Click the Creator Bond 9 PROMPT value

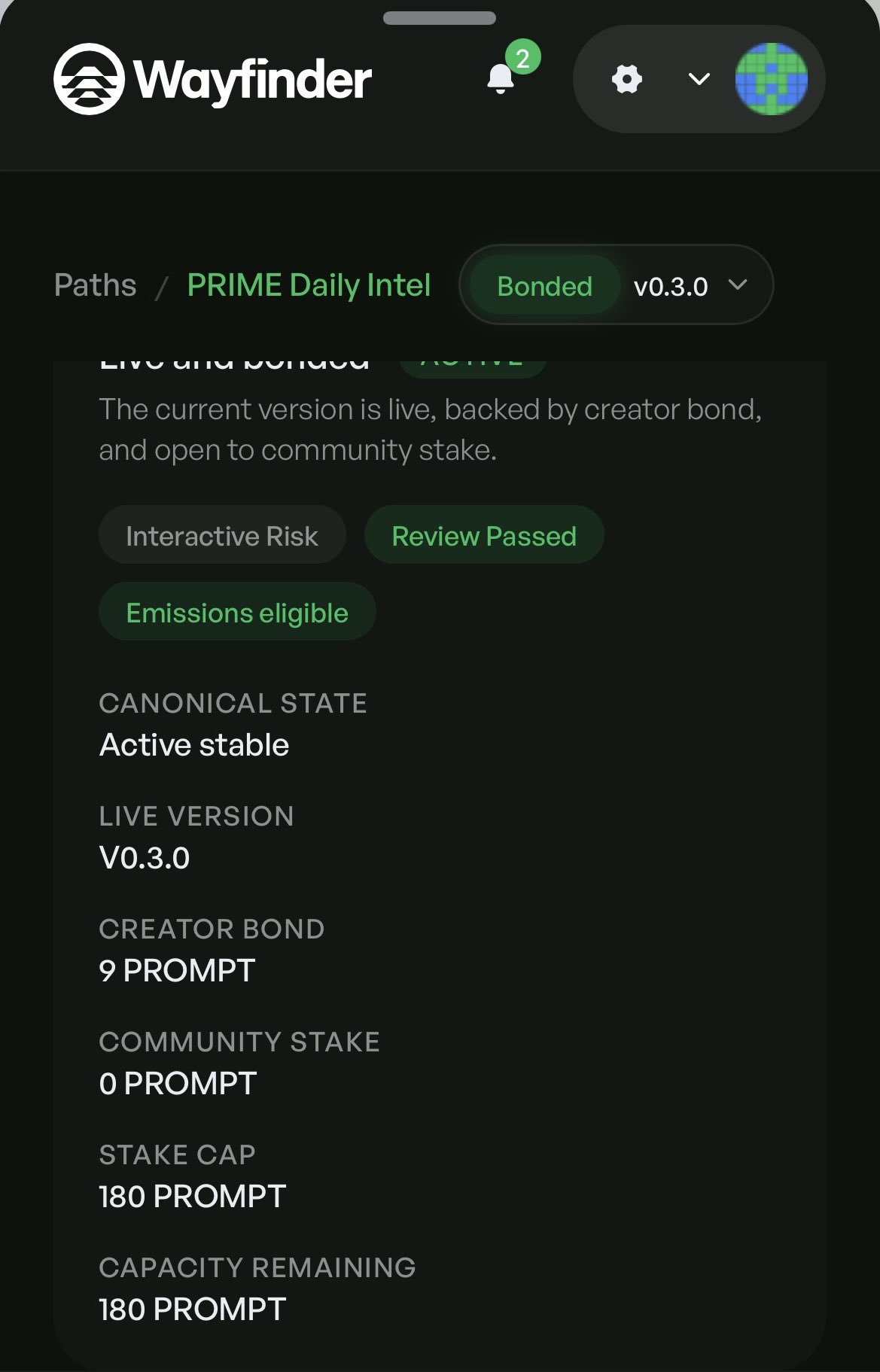pyautogui.click(x=178, y=970)
